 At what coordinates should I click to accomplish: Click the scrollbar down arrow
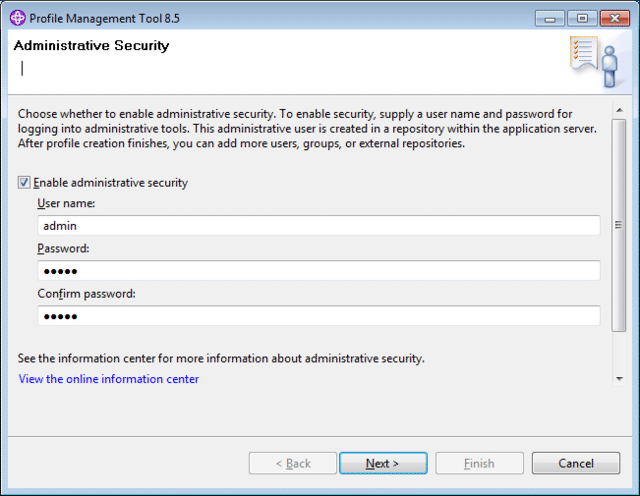pyautogui.click(x=620, y=379)
